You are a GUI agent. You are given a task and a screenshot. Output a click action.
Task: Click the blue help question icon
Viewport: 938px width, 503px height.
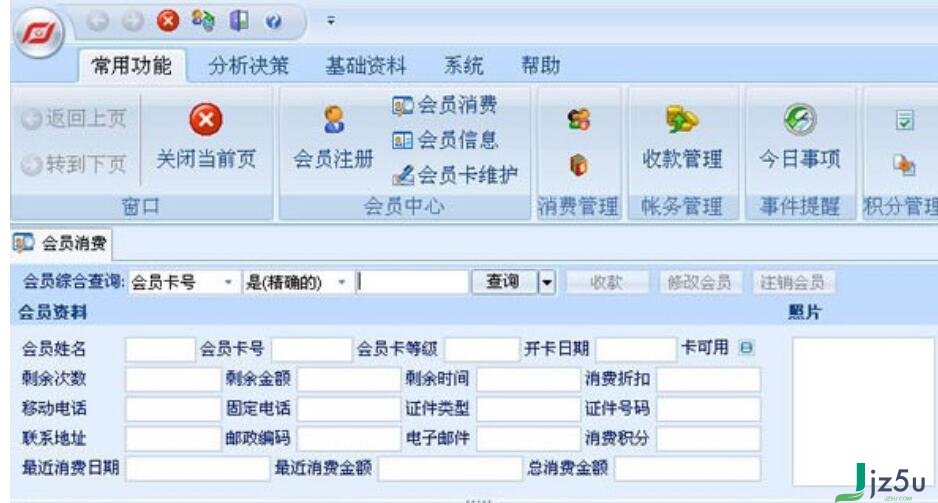[273, 22]
